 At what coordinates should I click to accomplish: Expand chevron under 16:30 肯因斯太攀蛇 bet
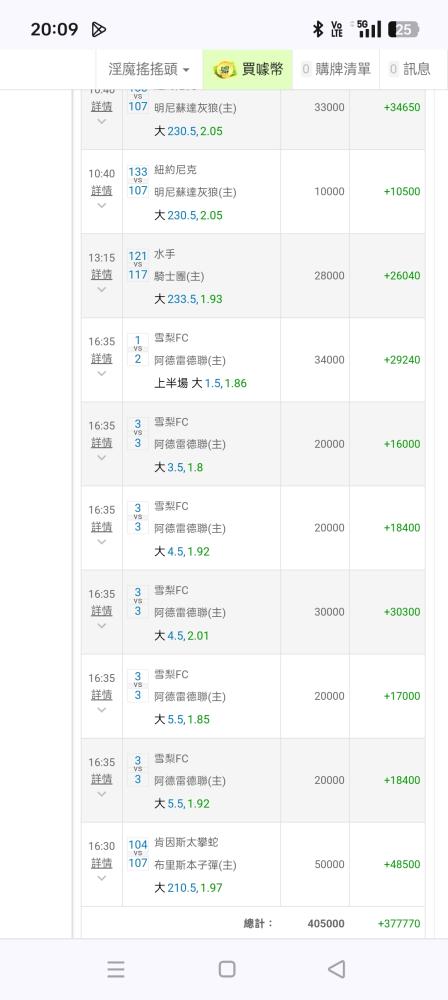click(x=101, y=878)
